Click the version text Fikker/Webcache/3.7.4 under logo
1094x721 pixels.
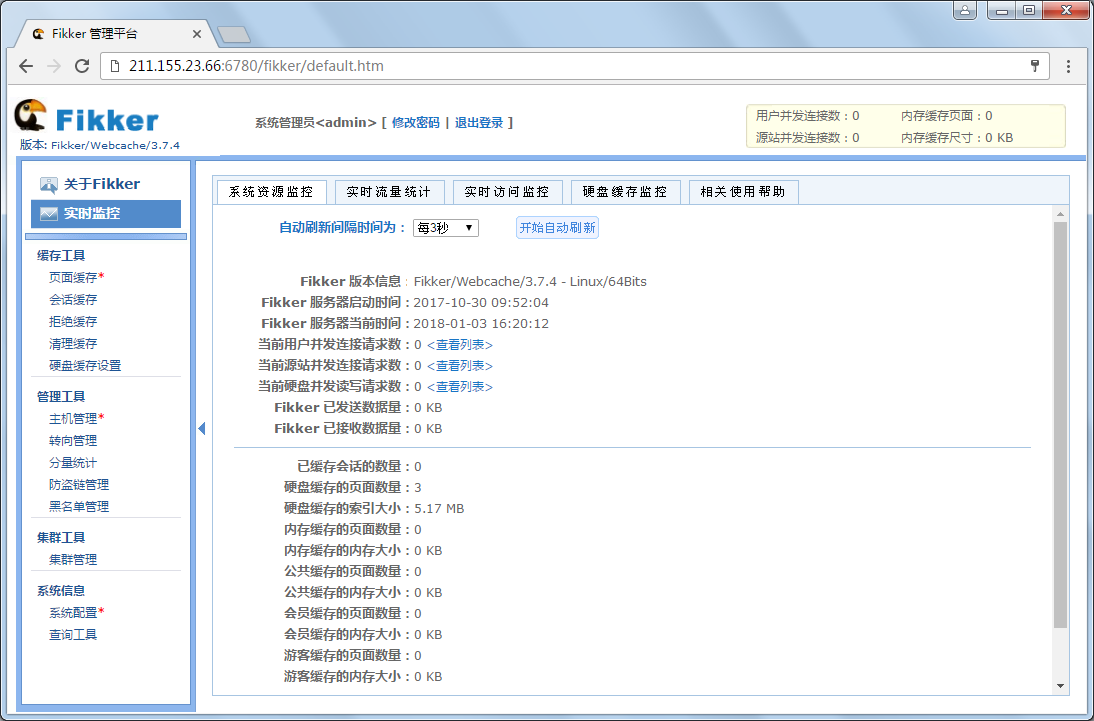(x=115, y=145)
